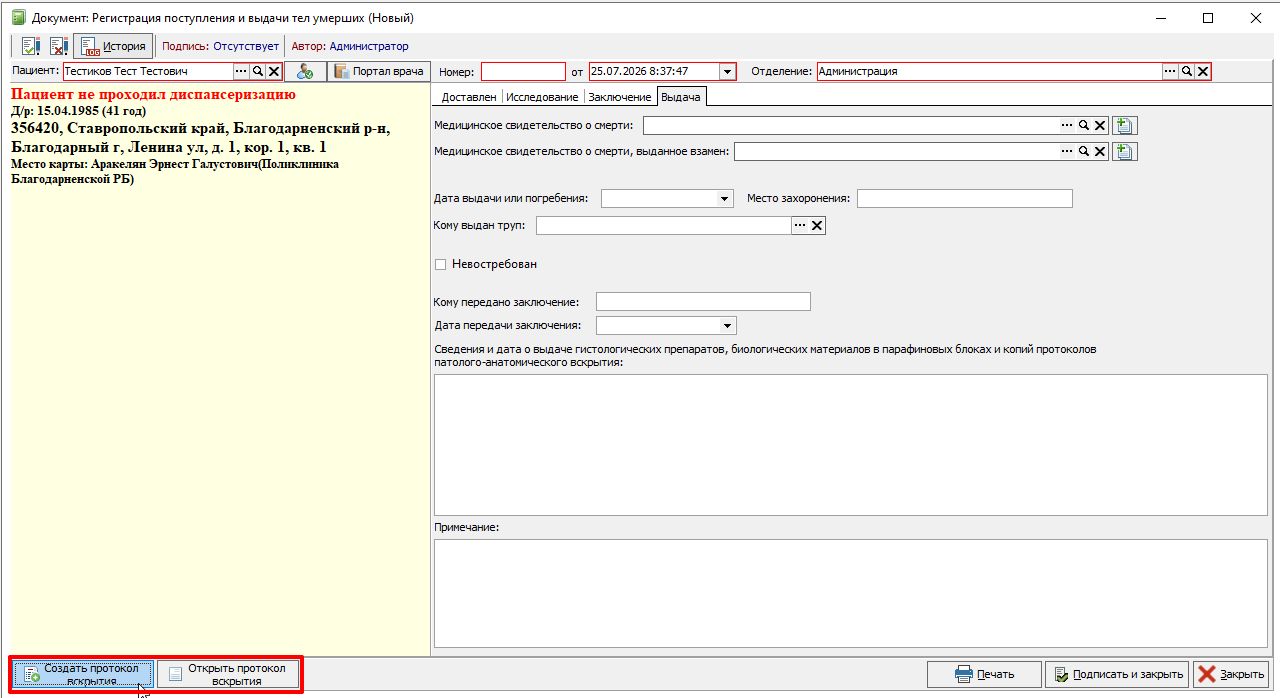Screen dimensions: 1280x698
Task: Click Подписать и закрыть button
Action: click(x=1116, y=674)
